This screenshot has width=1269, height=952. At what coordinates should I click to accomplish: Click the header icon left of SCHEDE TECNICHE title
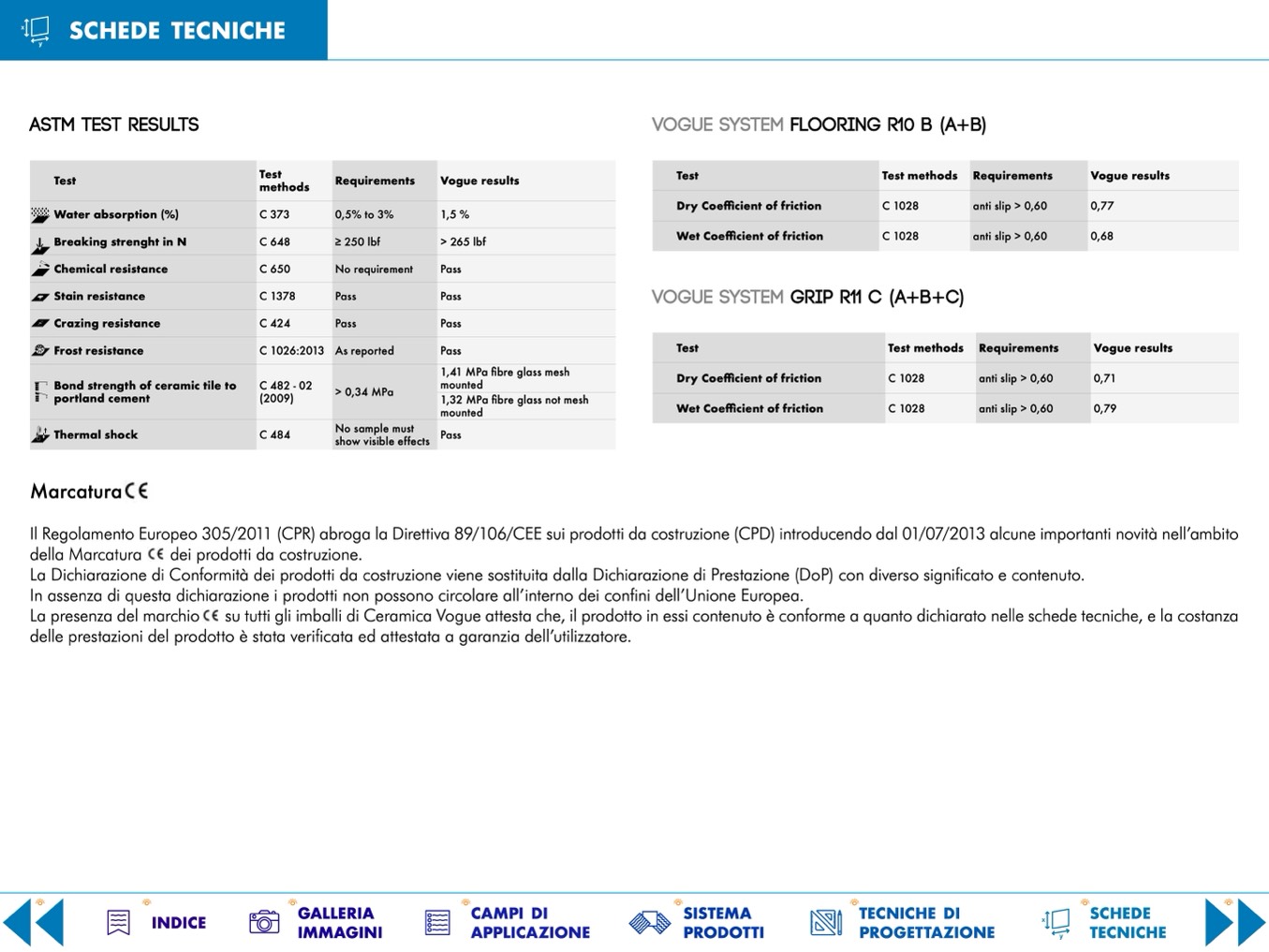[36, 30]
